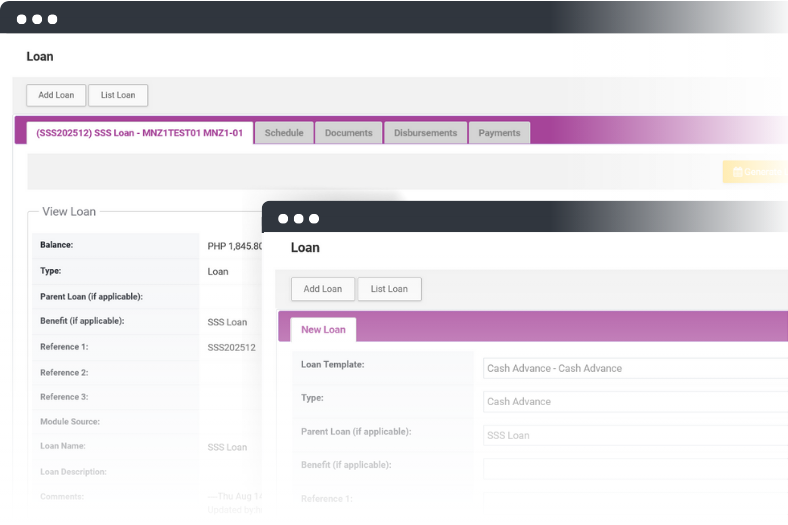The image size is (788, 525).
Task: Click the empty Benefit (if applicable) field
Action: coord(634,468)
